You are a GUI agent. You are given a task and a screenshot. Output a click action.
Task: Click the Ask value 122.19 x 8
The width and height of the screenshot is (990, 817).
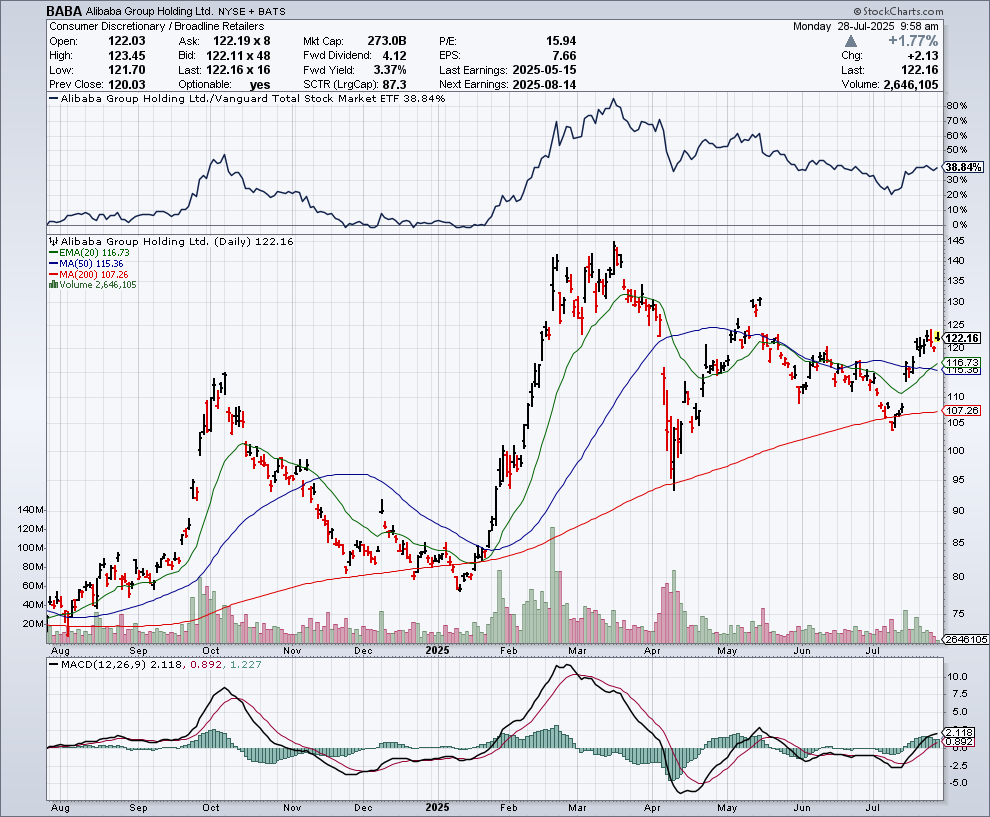241,41
